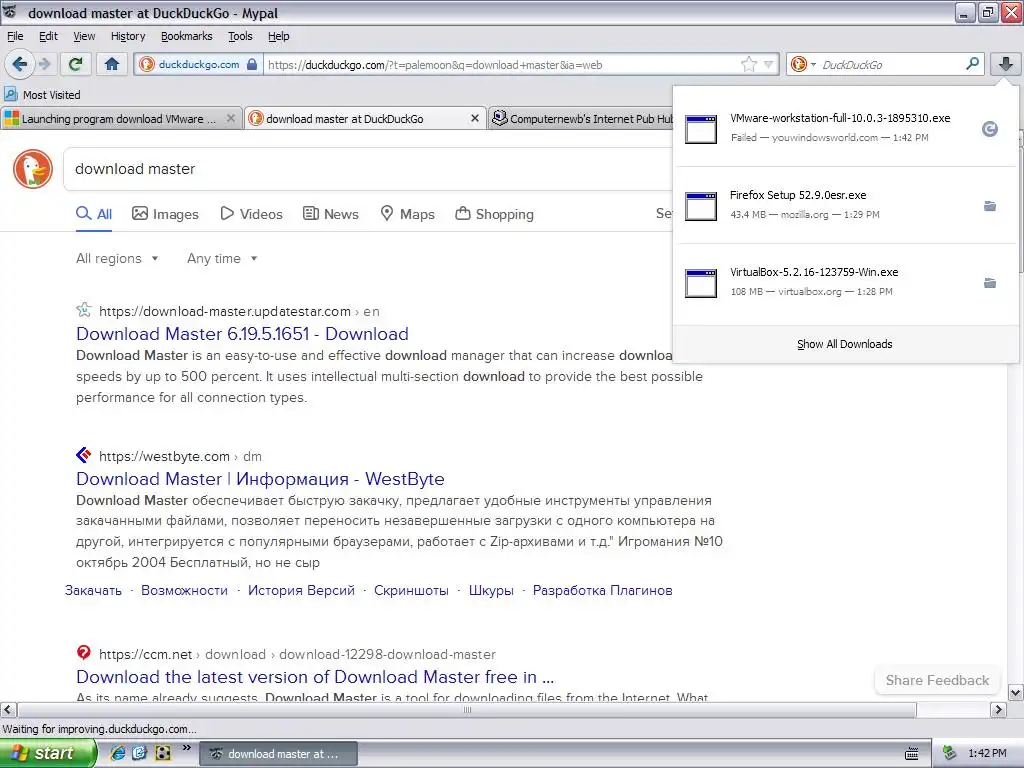Expand the Any time filter
Screen dimensions: 1024x768
tap(222, 259)
